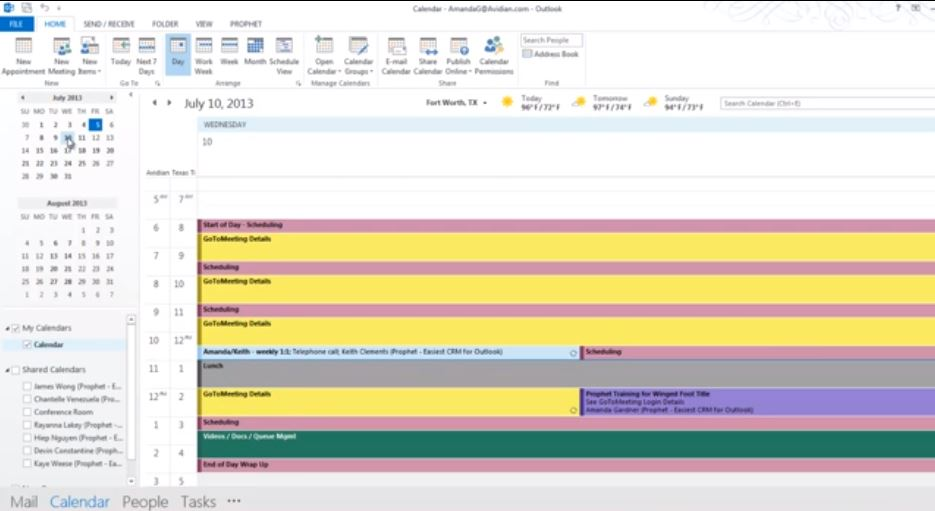Open People navigation

point(145,502)
